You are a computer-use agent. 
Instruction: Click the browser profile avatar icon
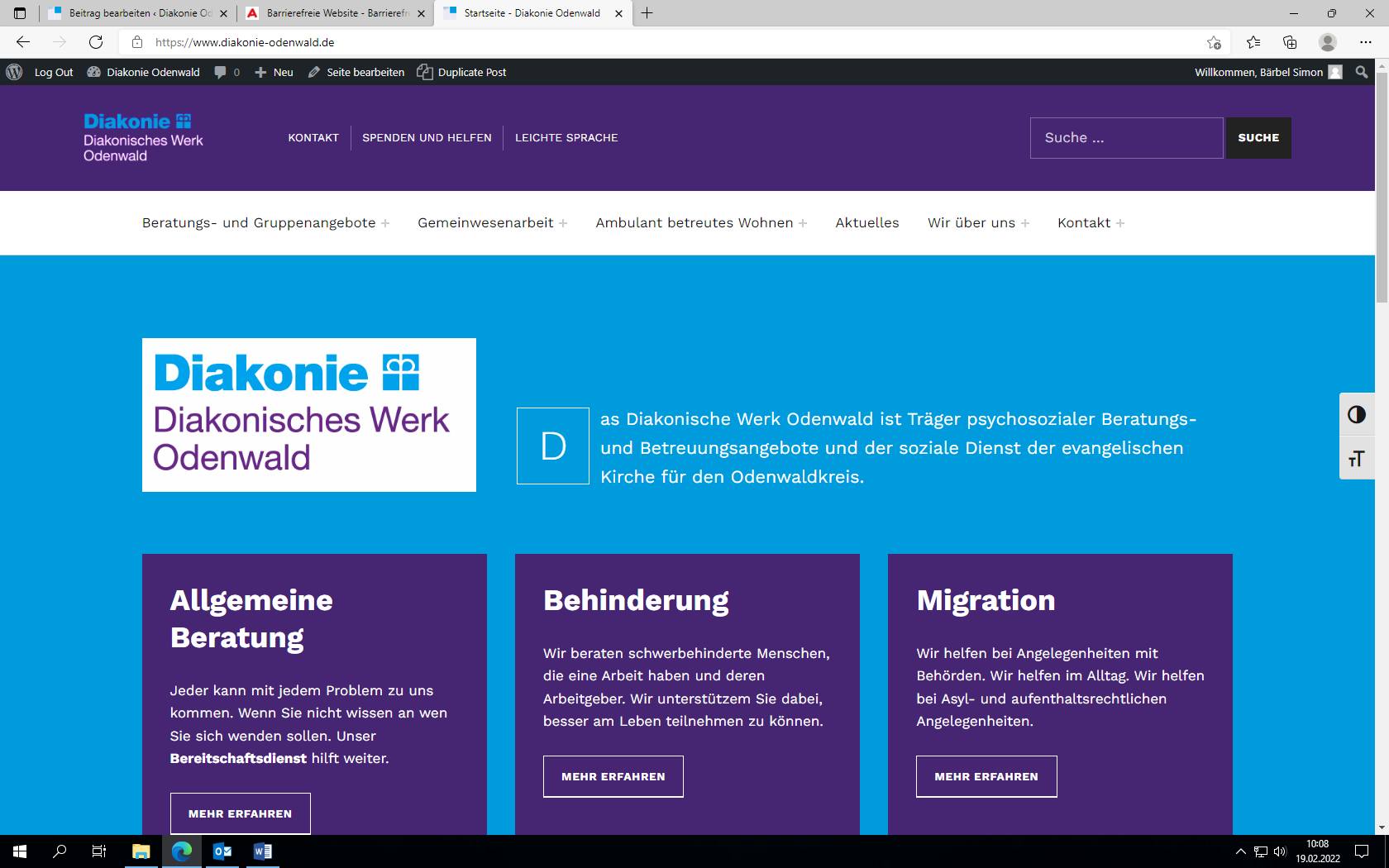coord(1329,42)
